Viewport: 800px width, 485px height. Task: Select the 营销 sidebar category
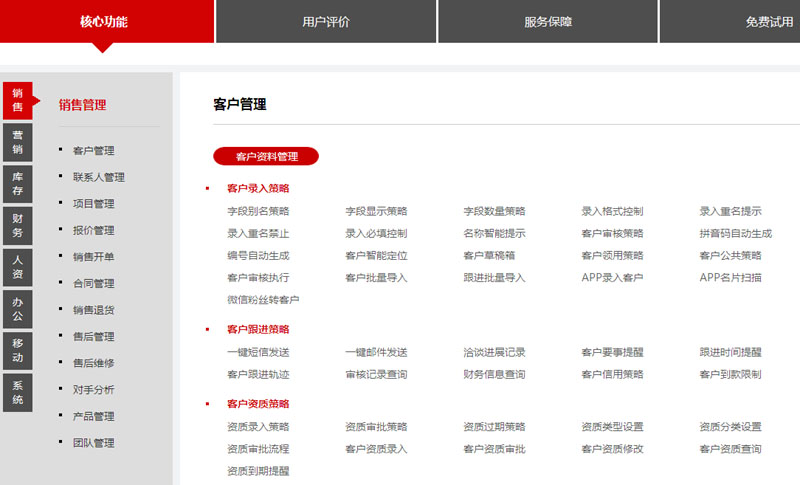tap(18, 143)
